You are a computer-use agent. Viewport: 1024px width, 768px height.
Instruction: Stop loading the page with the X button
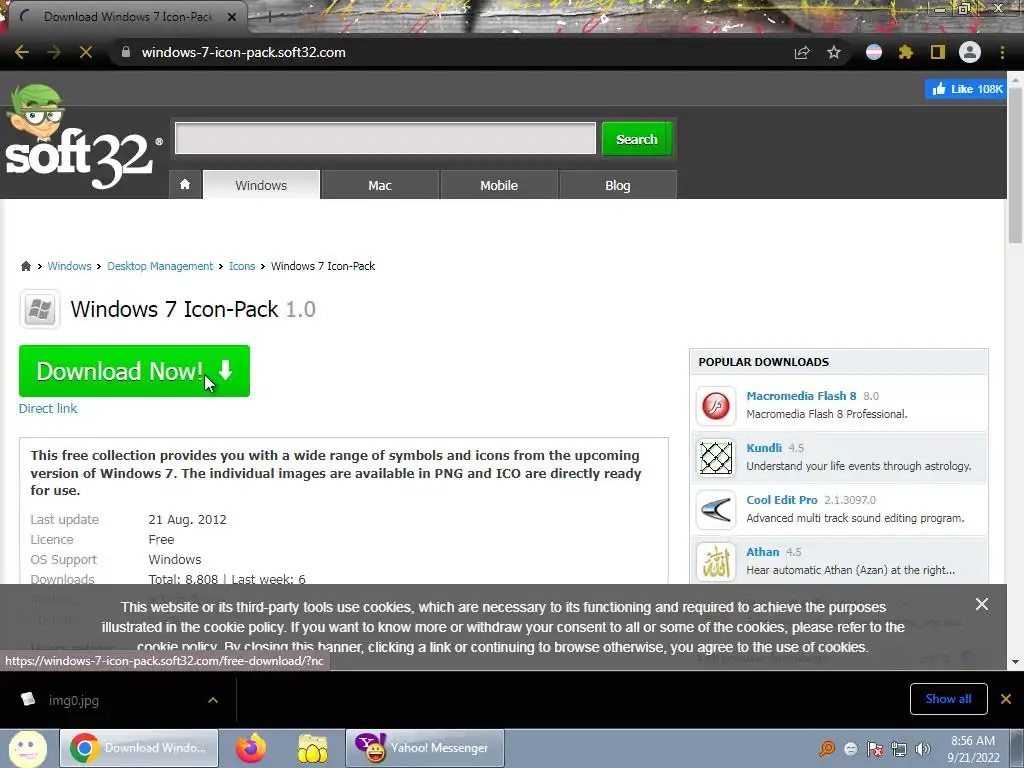pos(86,52)
